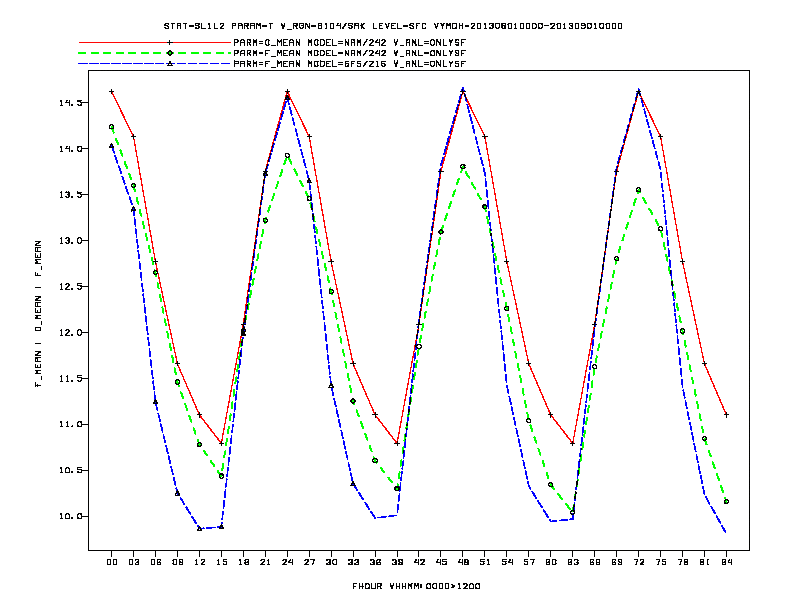Image resolution: width=792 pixels, height=612 pixels.
Task: Click the 42 x-axis hour label
Action: 419,562
